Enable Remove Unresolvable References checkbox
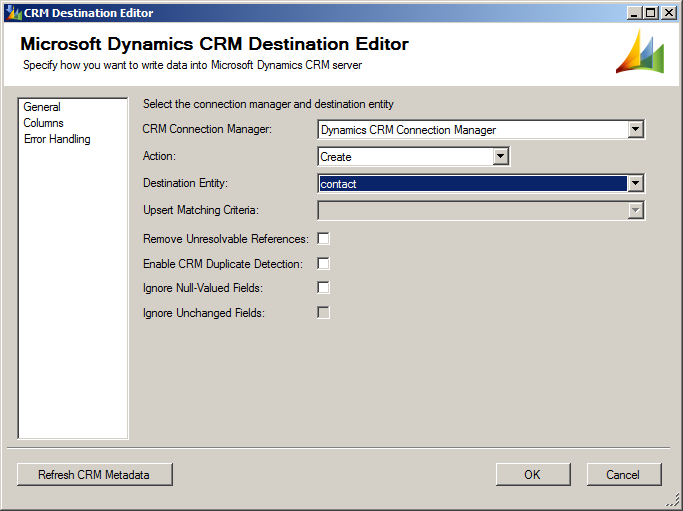Screen dimensions: 683x511 point(324,239)
